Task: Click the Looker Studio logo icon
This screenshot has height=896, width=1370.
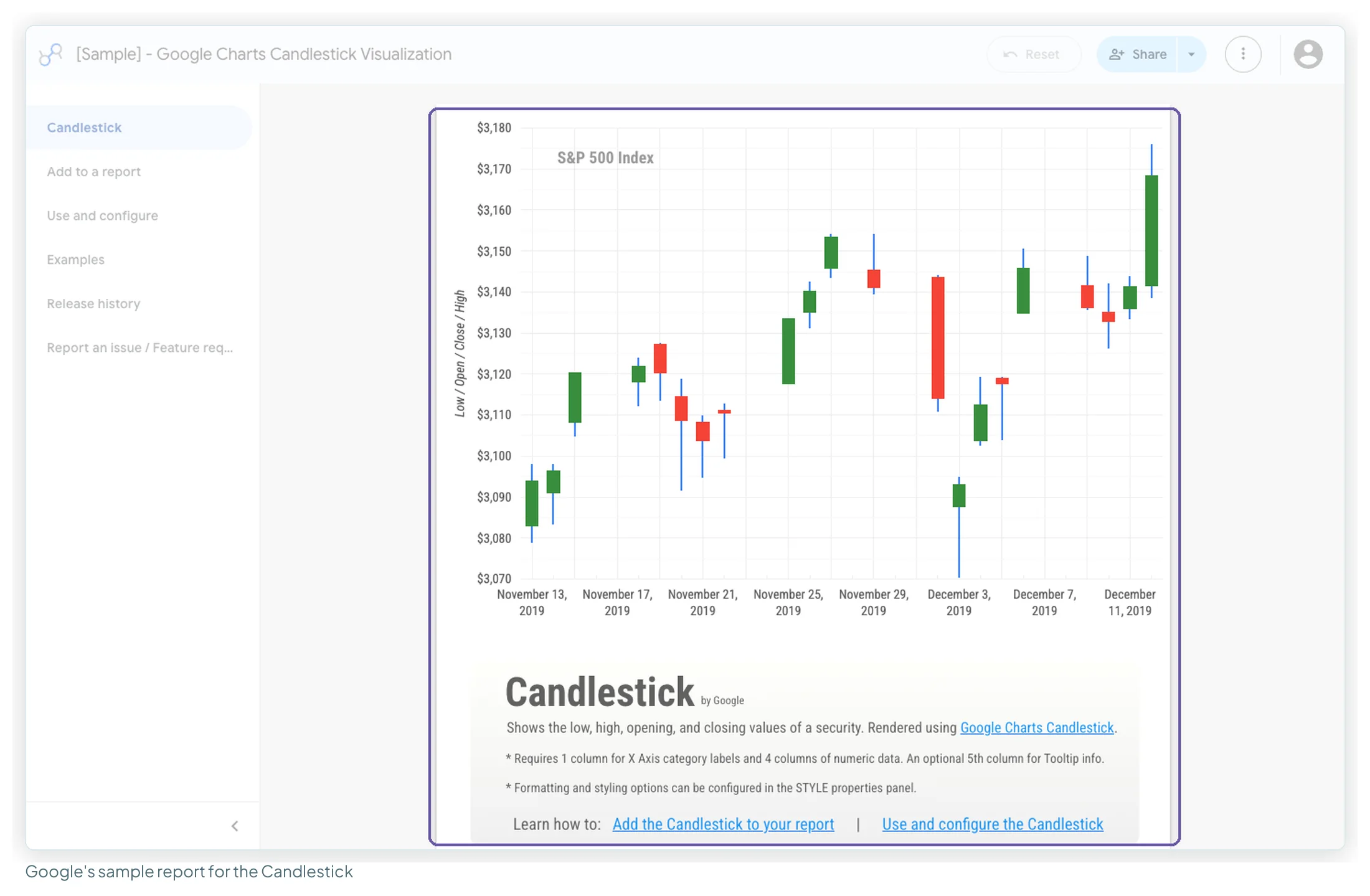Action: 50,54
